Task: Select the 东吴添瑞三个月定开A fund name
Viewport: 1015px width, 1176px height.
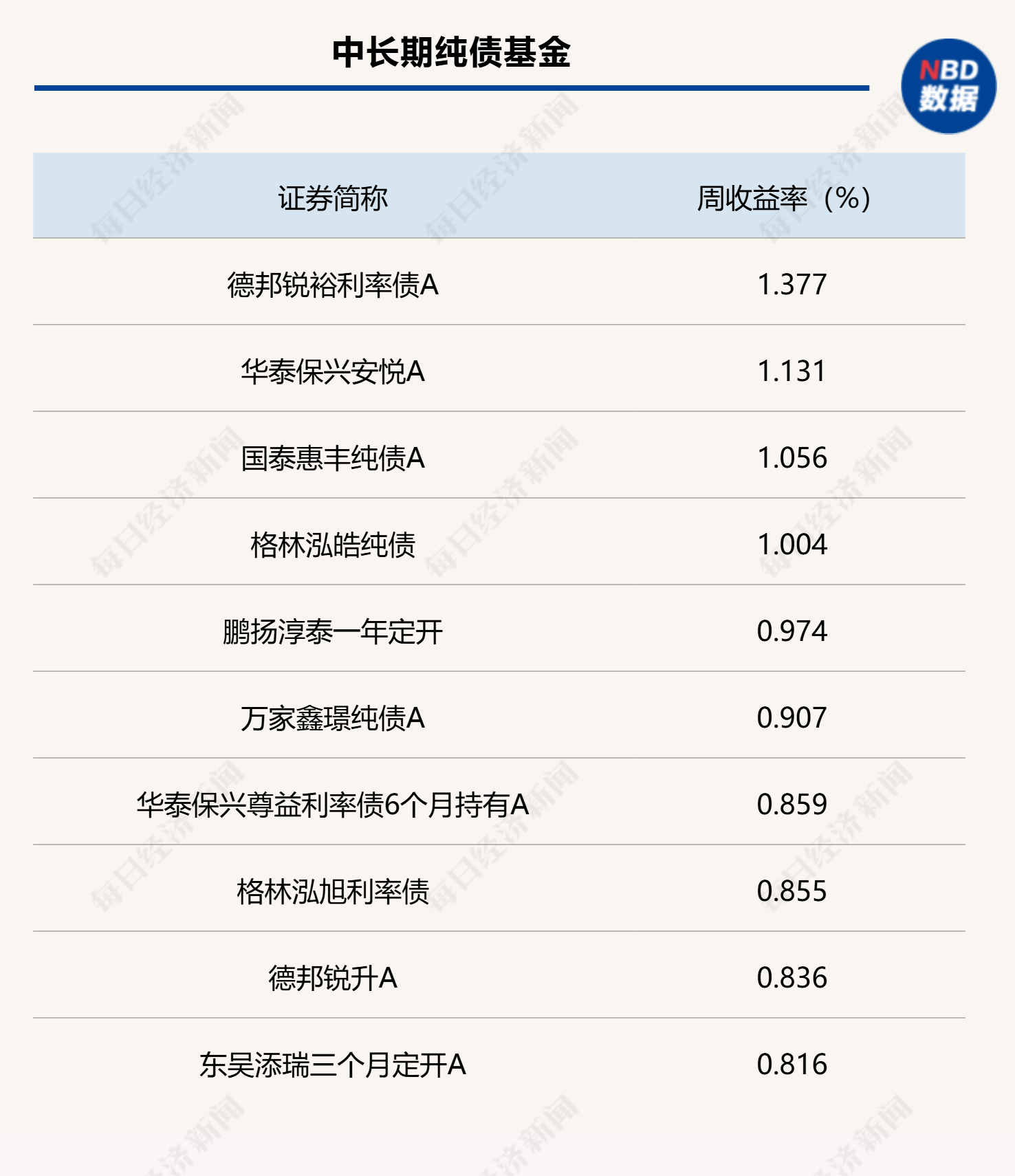Action: (x=333, y=1065)
